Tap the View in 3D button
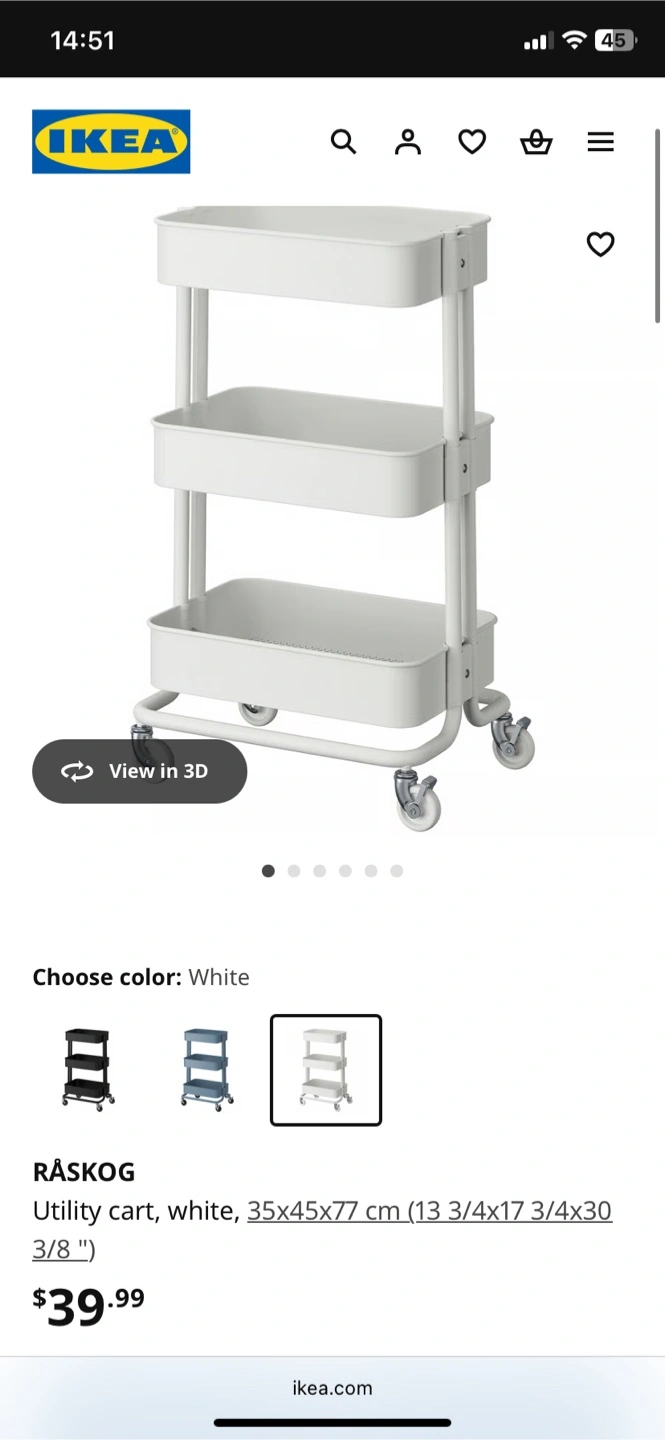Screen dimensions: 665x1440 (x=139, y=771)
